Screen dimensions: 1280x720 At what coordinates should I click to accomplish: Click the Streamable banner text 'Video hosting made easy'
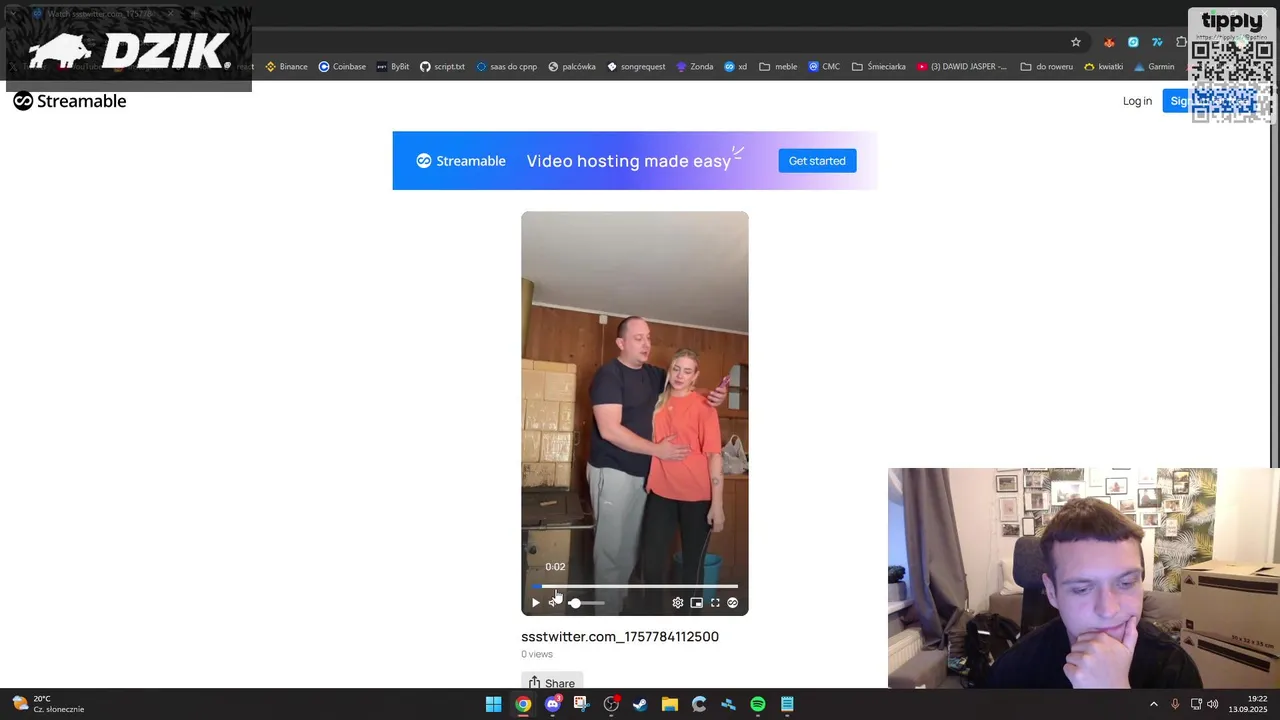click(x=629, y=161)
